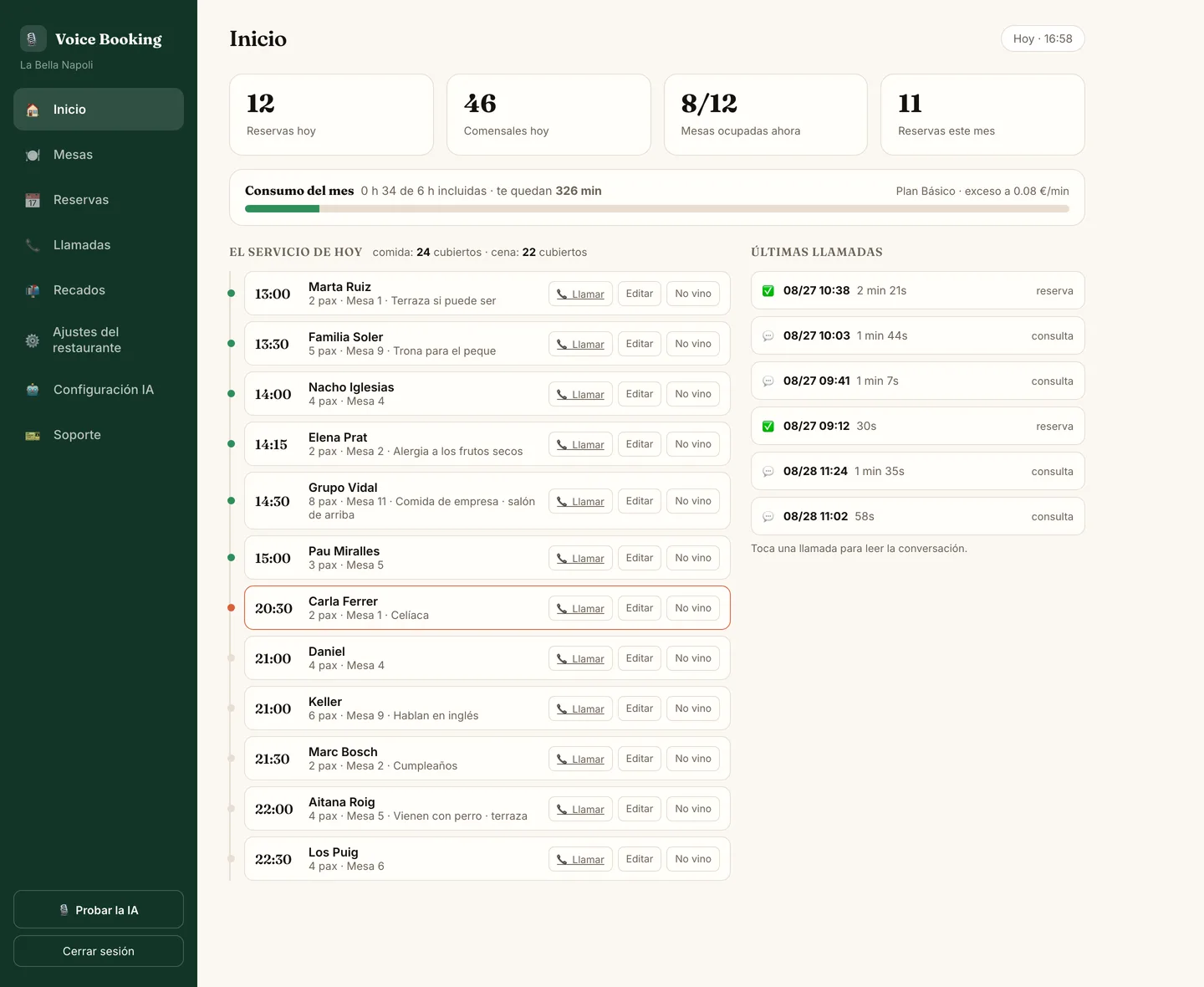Edit the Aitana Roig reservation
The image size is (1204, 987).
point(640,809)
